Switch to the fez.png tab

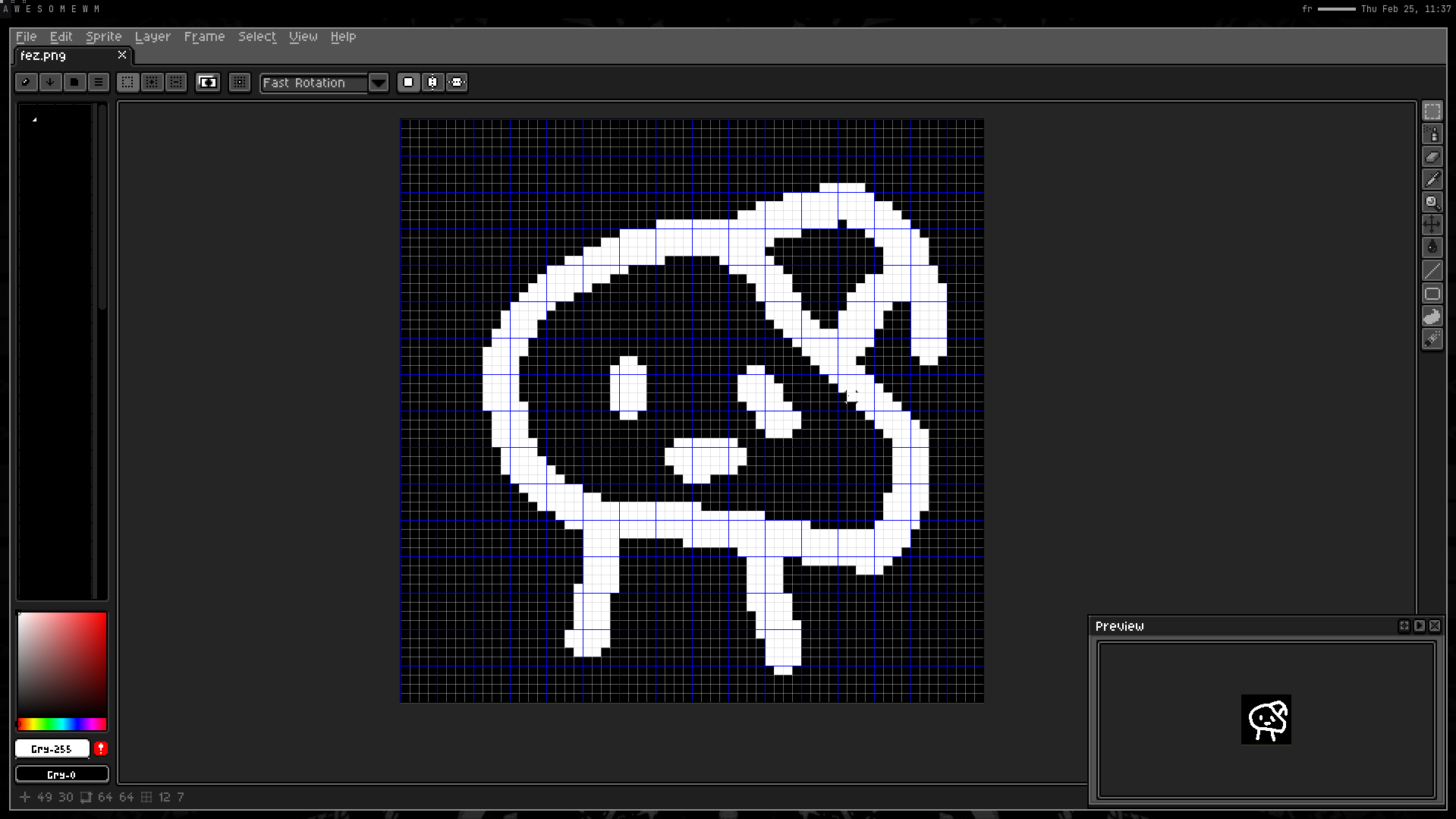click(73, 55)
